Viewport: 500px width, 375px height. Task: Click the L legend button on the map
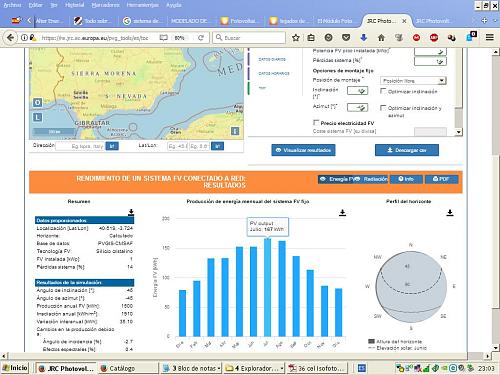pos(37,117)
